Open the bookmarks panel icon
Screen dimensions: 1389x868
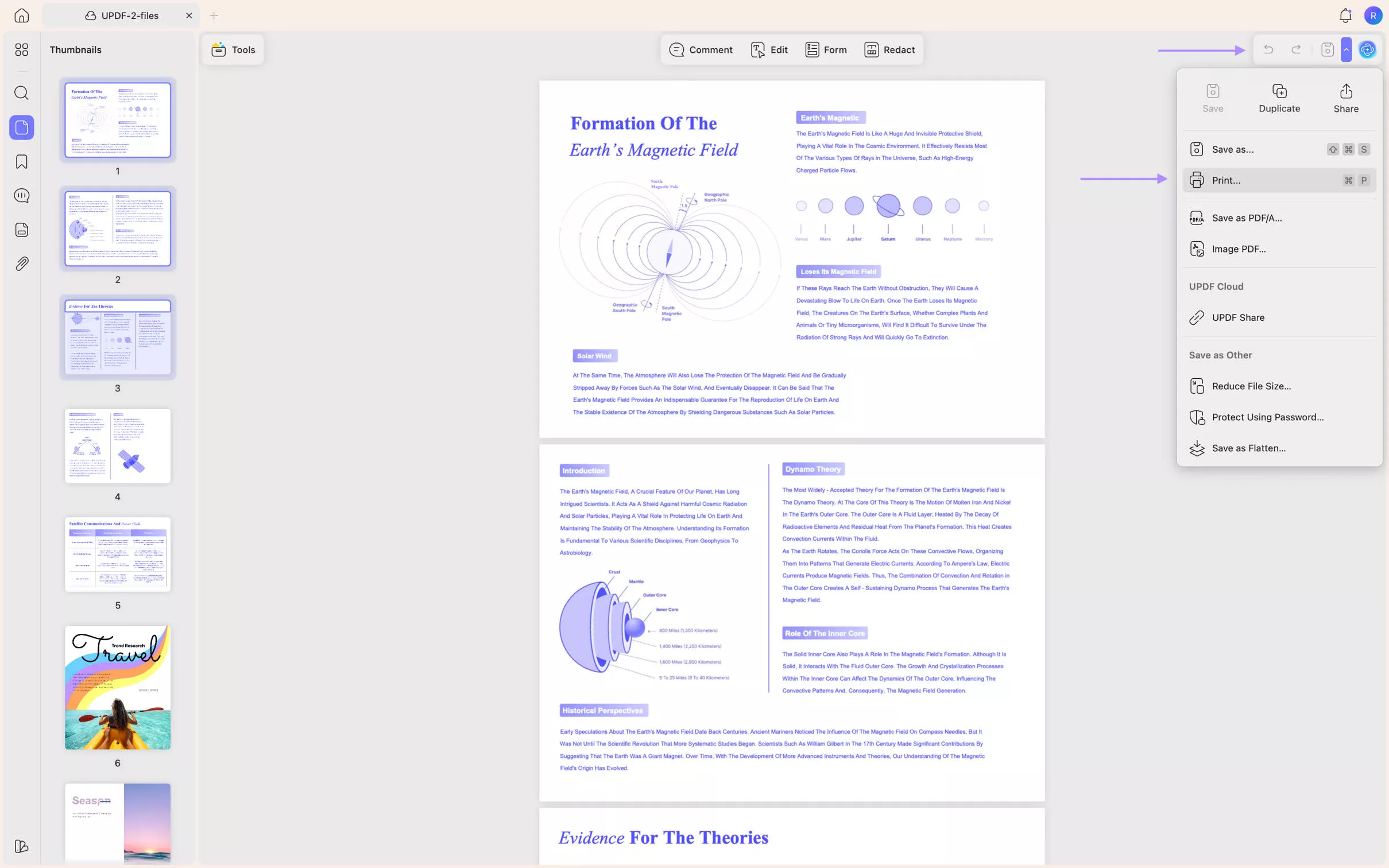[x=21, y=162]
